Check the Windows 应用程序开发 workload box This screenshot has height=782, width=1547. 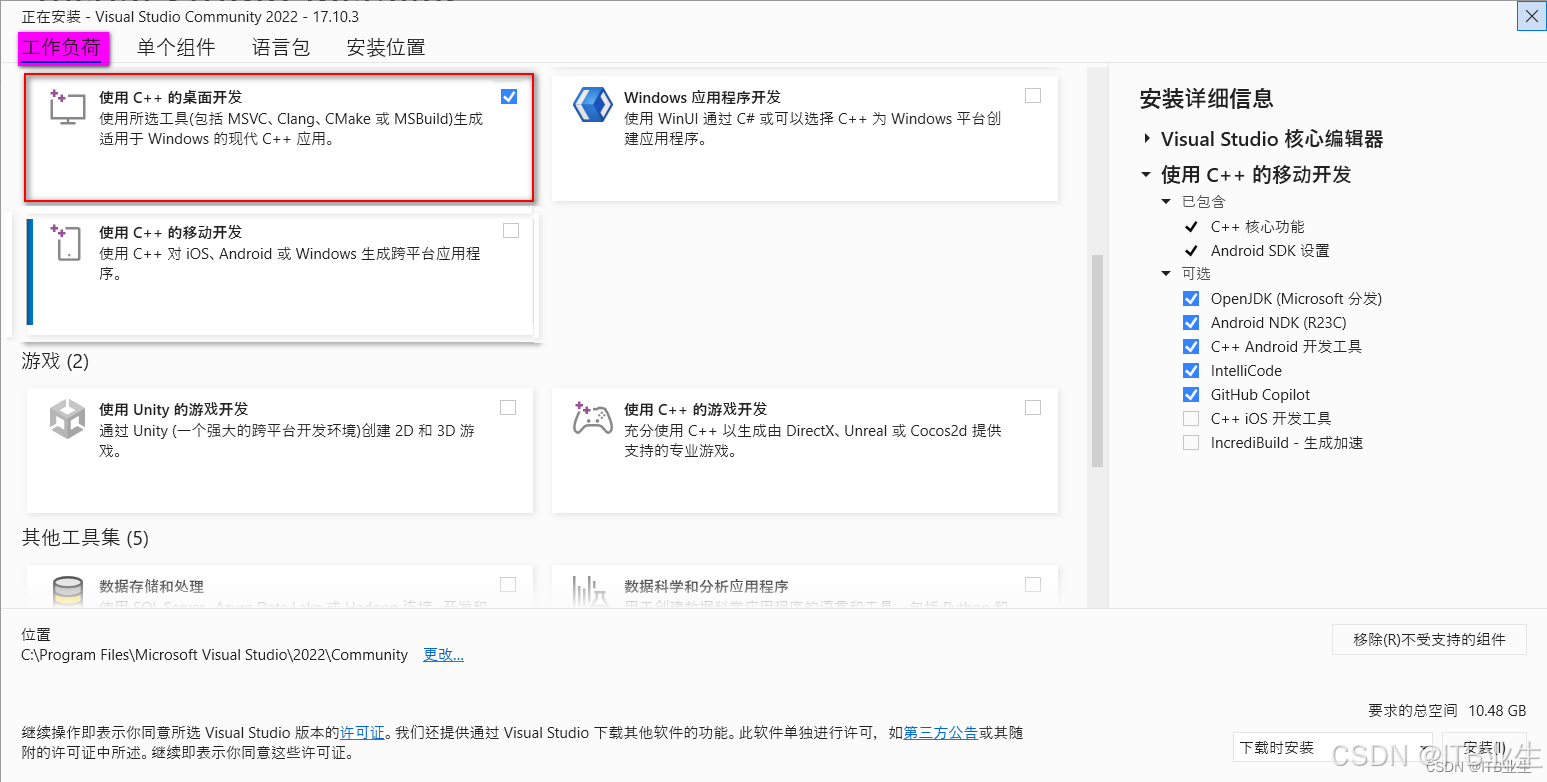[x=1033, y=96]
